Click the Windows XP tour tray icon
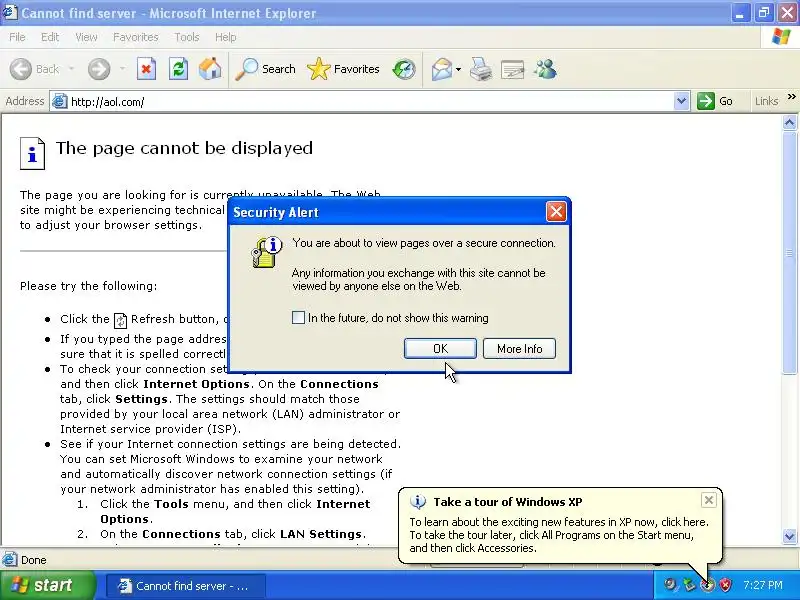 707,585
